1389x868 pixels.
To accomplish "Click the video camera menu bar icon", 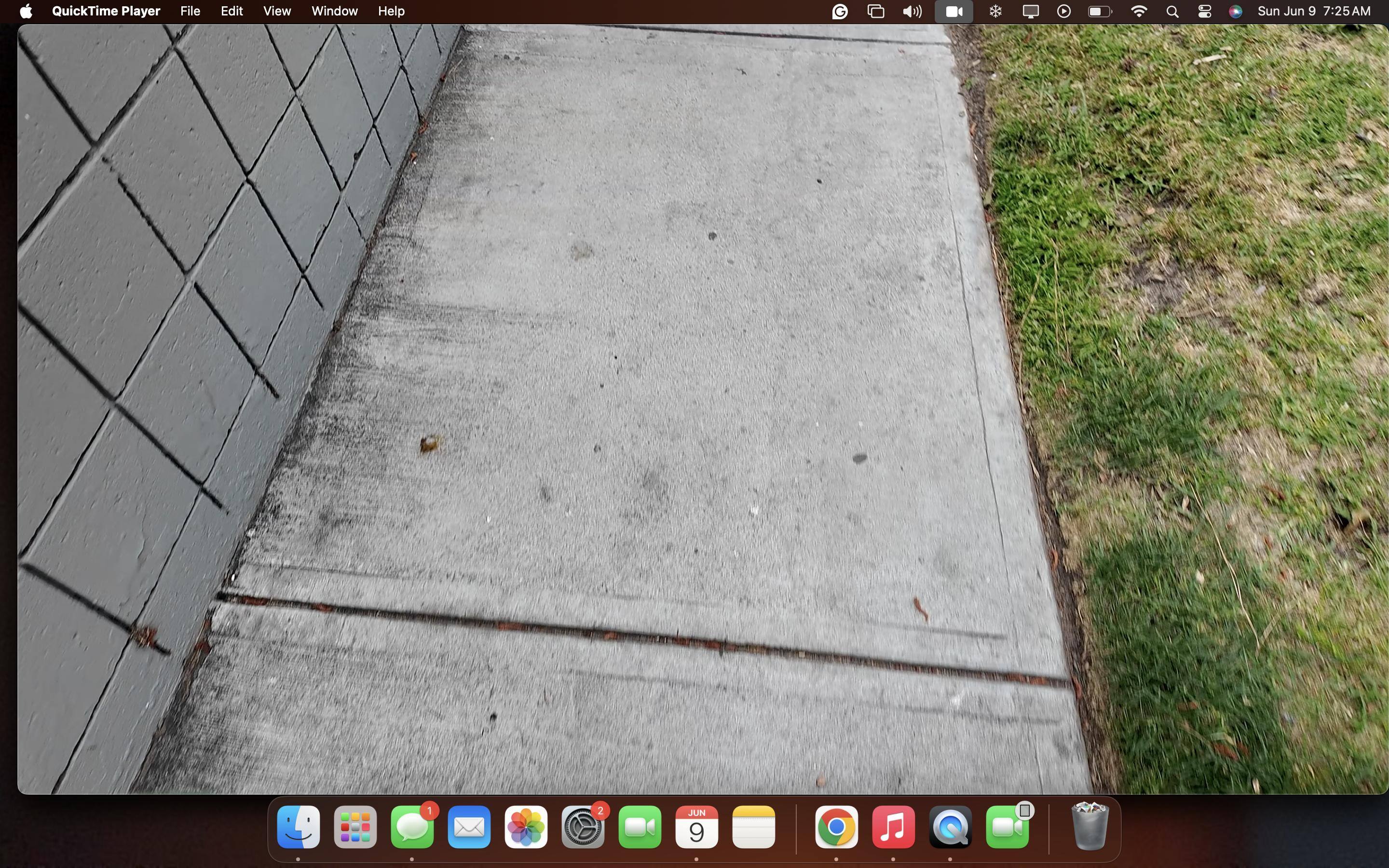I will pos(953,12).
